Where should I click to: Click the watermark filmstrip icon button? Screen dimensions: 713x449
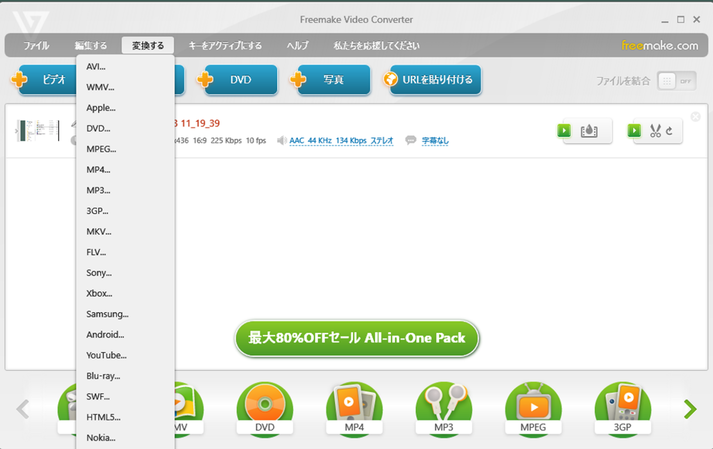pyautogui.click(x=587, y=131)
